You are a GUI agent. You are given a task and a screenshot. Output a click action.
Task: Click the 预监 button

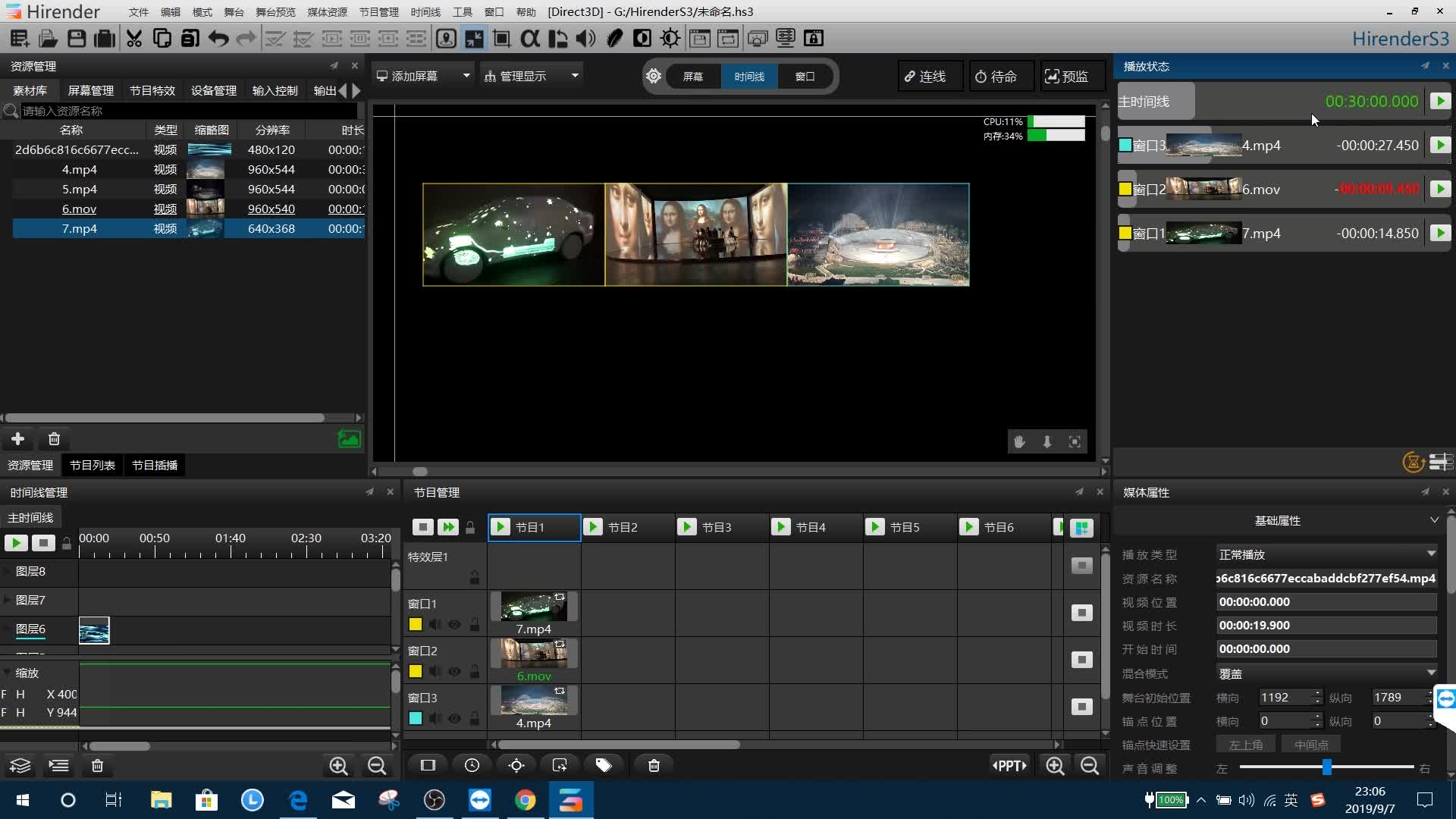point(1067,77)
